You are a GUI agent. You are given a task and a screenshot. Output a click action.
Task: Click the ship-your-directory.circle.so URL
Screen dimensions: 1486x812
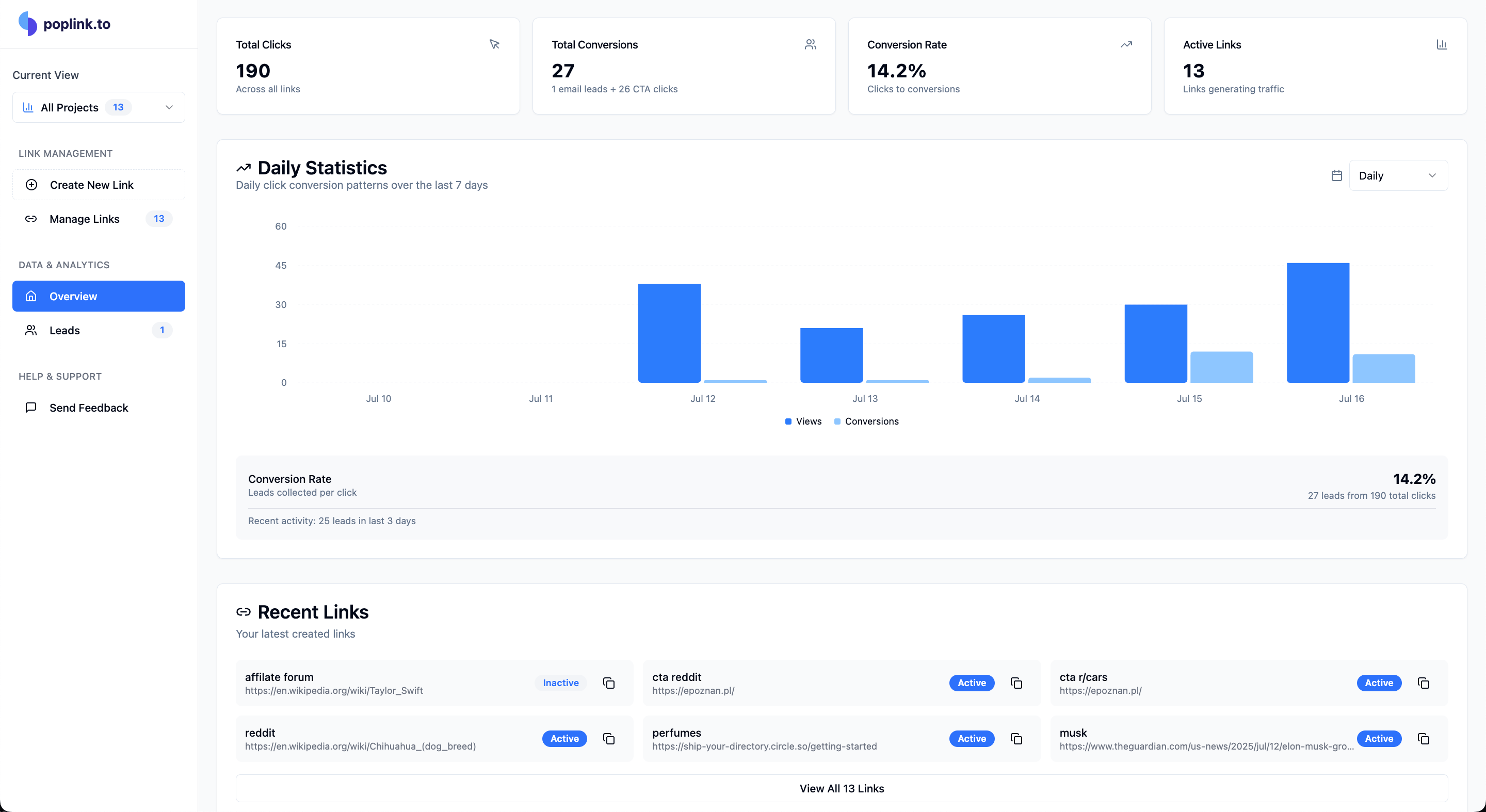[764, 746]
